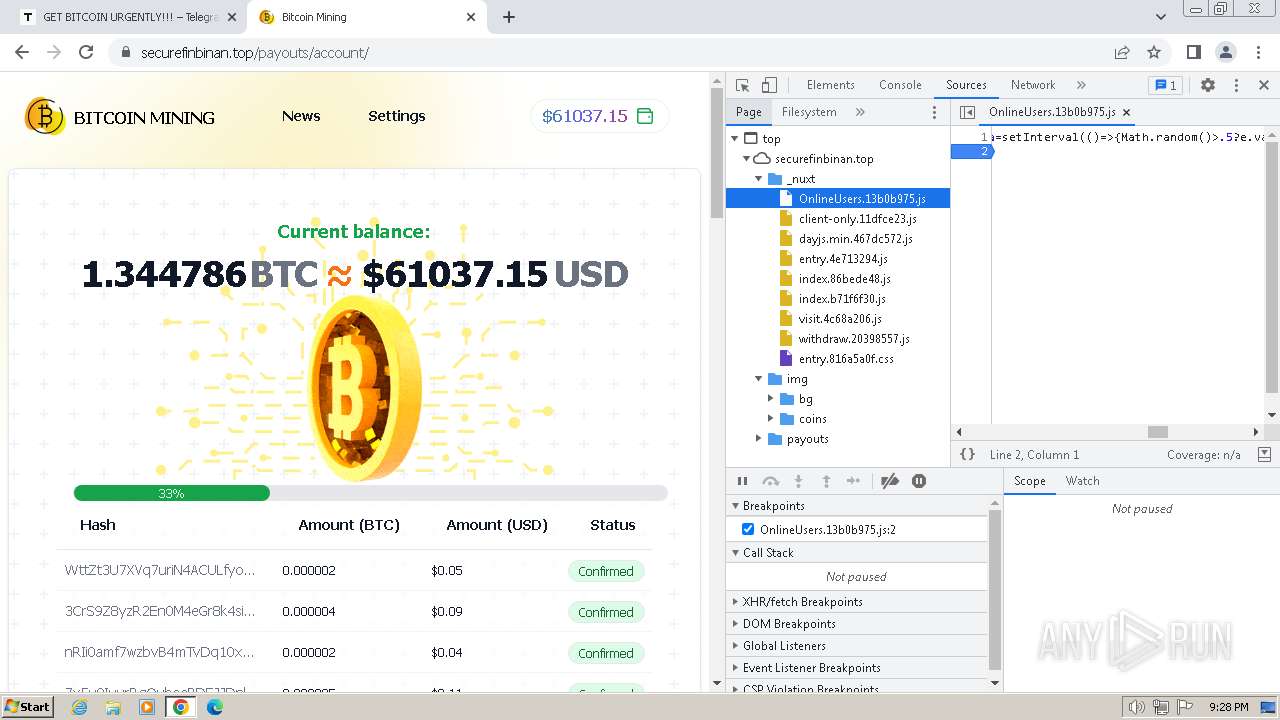Viewport: 1280px width, 720px height.
Task: Show more navigator tabs chevron
Action: [860, 112]
